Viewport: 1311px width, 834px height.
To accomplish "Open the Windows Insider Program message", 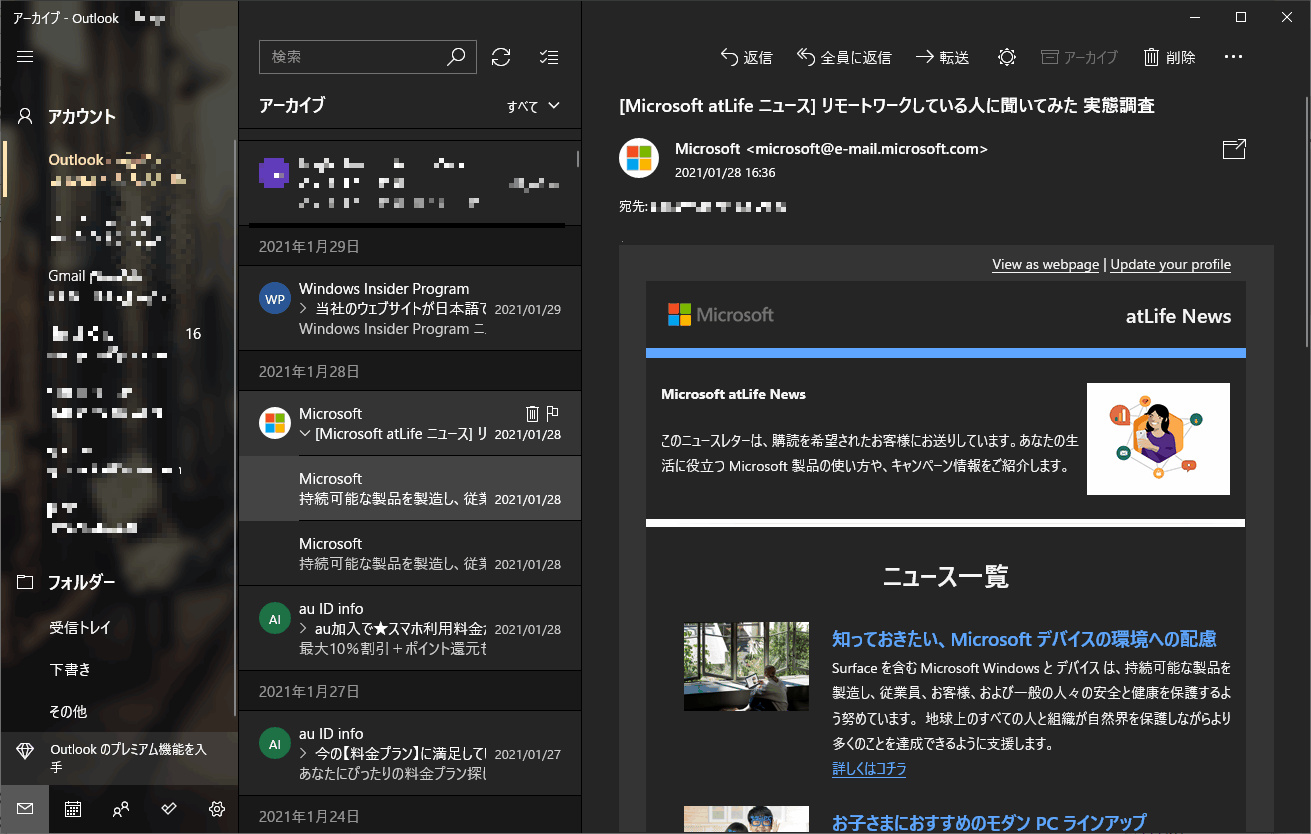I will coord(410,308).
